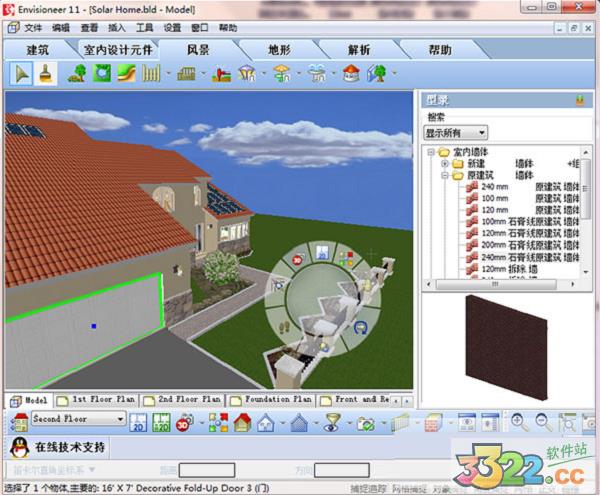Toggle 对象 object snap in status bar
The height and width of the screenshot is (495, 600).
coord(441,488)
